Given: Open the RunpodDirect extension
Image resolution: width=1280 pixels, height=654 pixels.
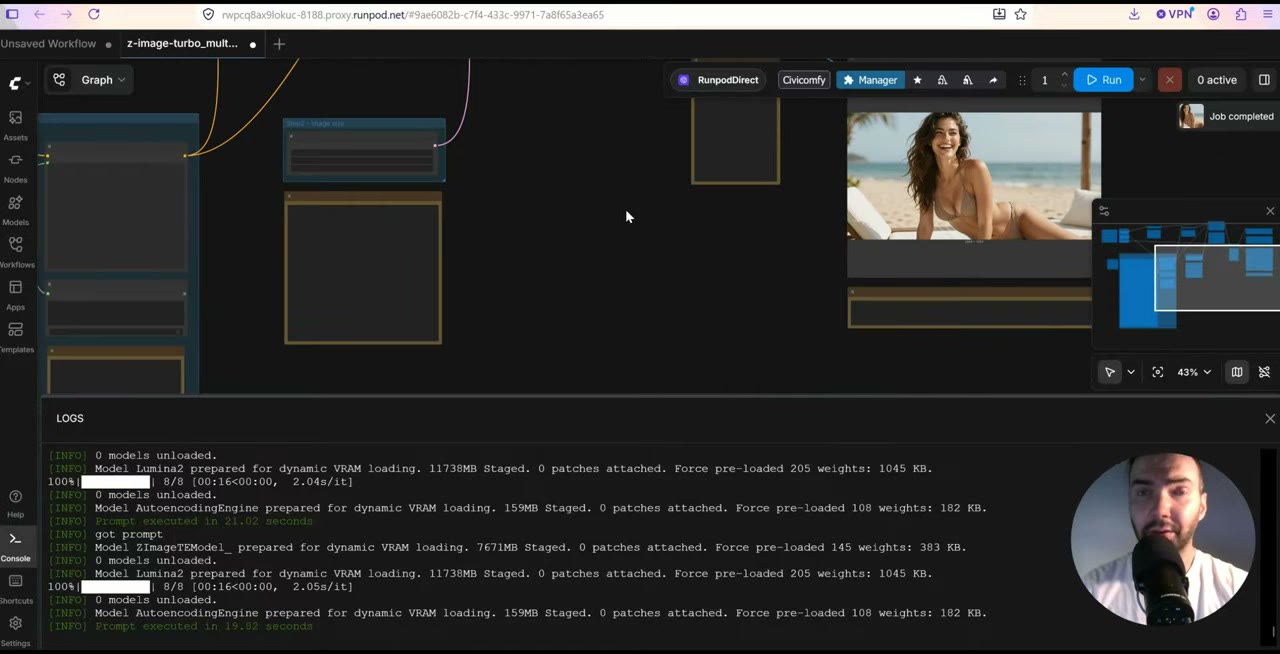Looking at the screenshot, I should (x=718, y=80).
